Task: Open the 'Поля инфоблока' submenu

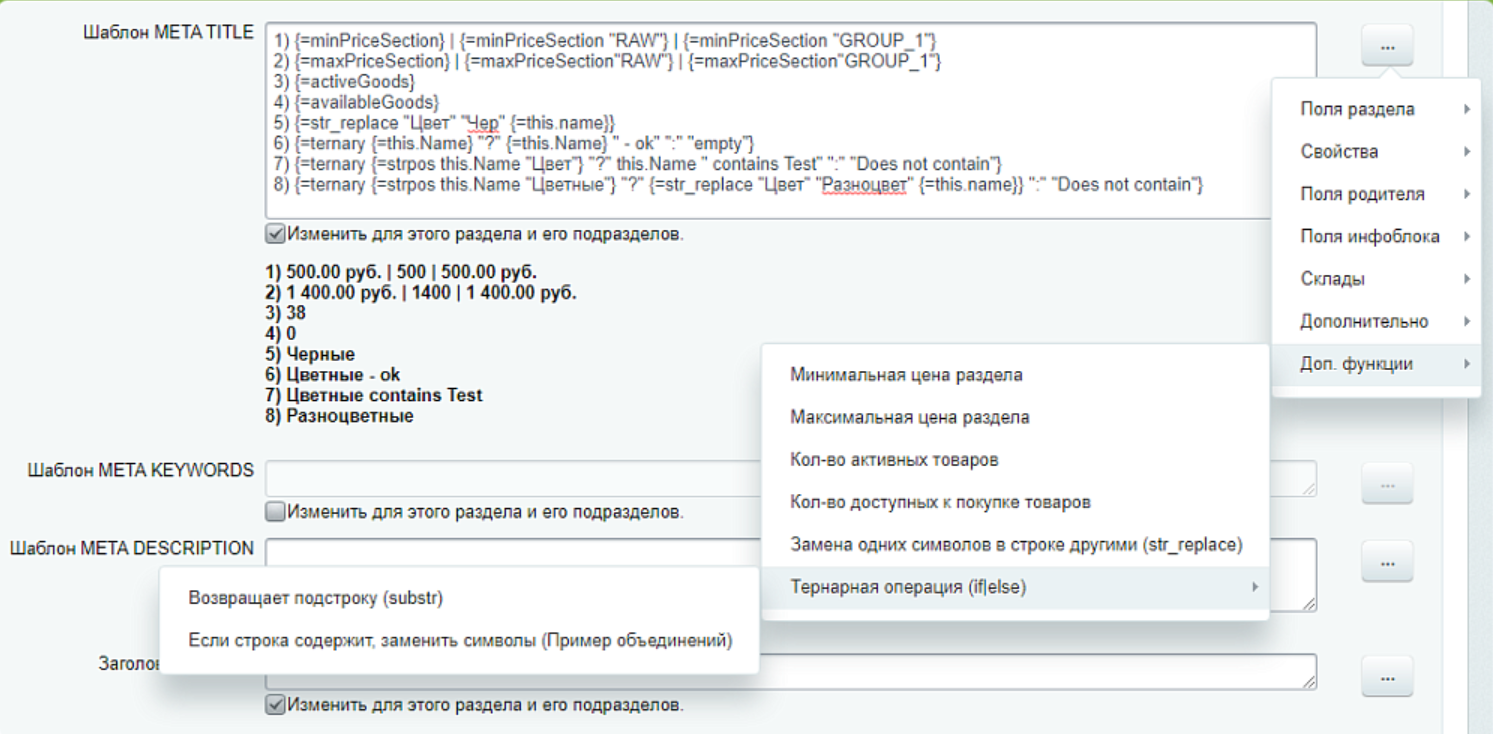Action: [x=1376, y=237]
